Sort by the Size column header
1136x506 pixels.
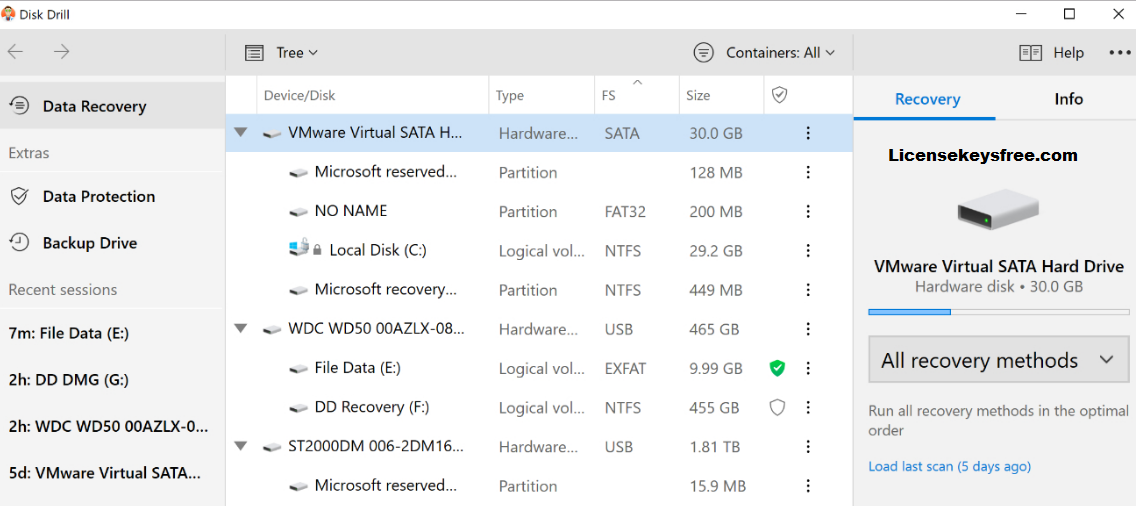[x=722, y=95]
